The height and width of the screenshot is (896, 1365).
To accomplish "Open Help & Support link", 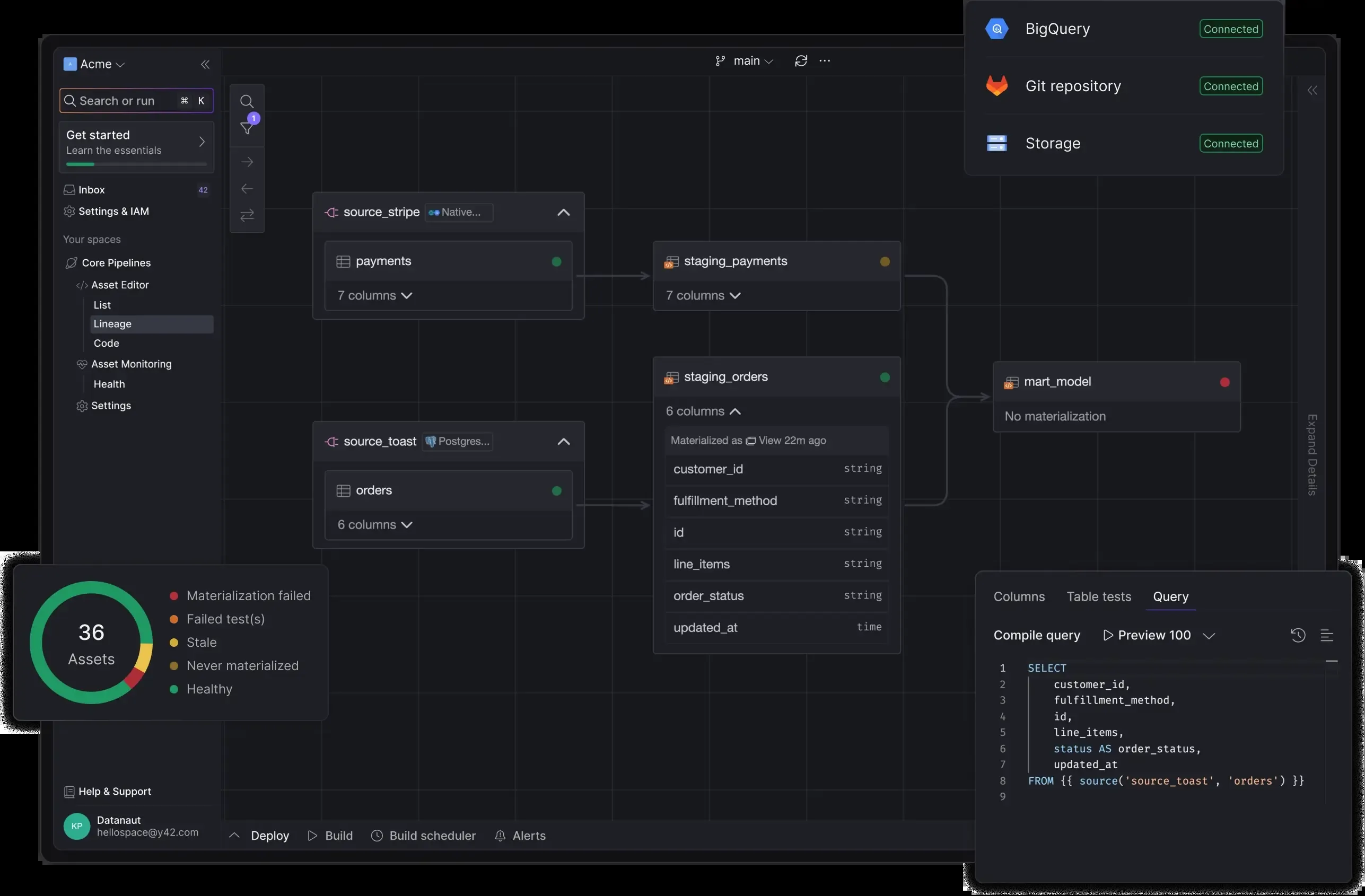I will (x=108, y=792).
